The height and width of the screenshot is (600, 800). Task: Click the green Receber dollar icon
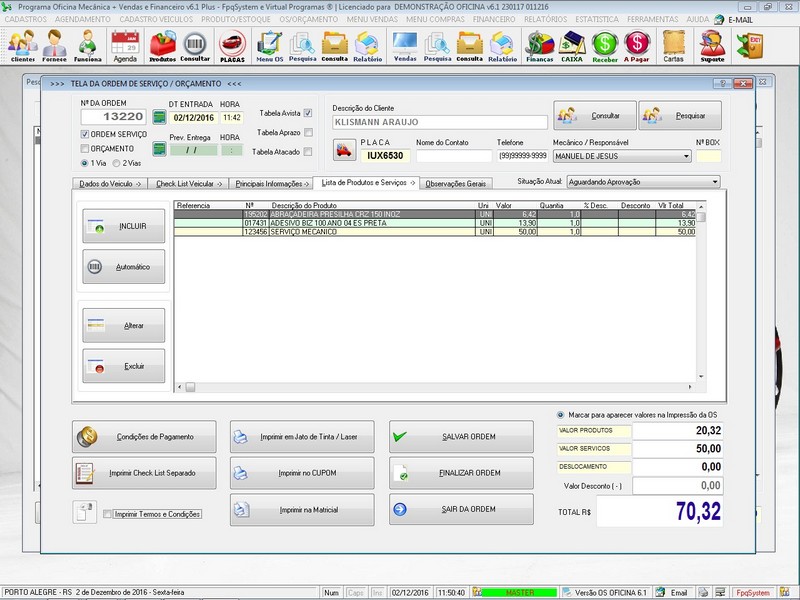605,46
